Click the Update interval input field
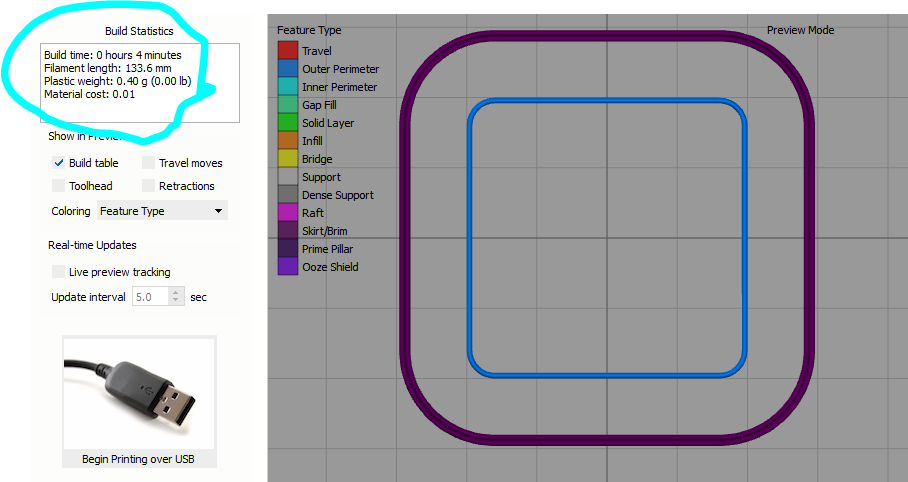908x482 pixels. tap(150, 297)
